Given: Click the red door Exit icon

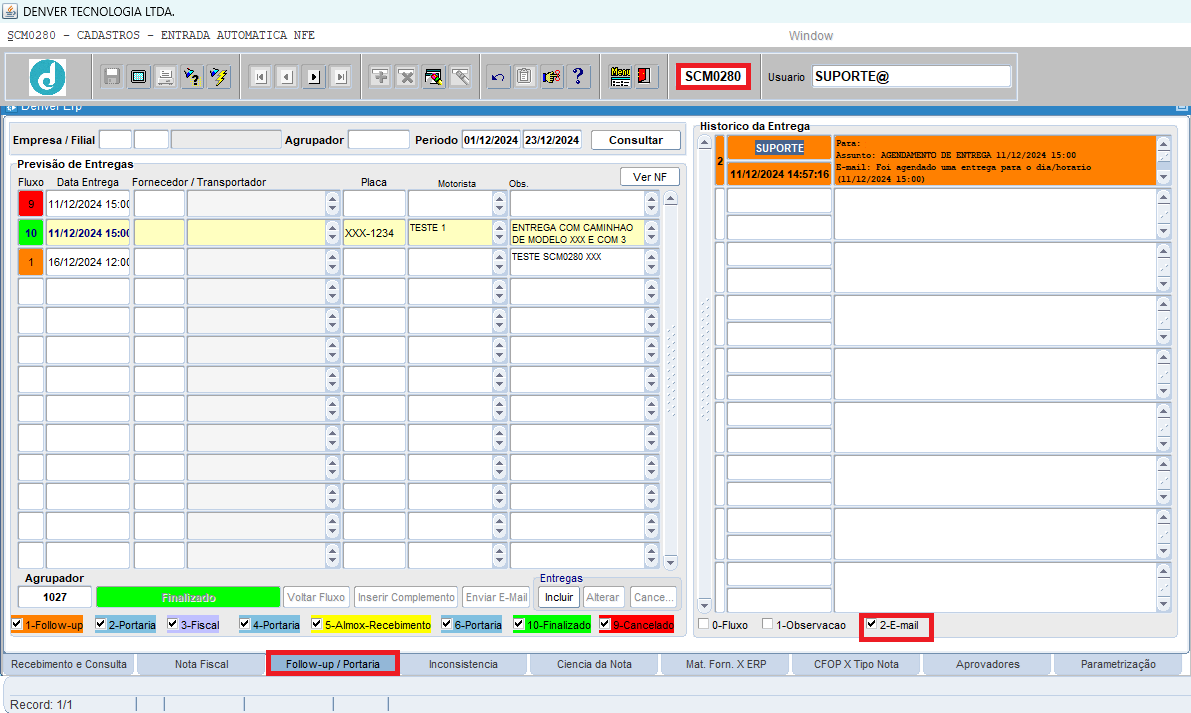Looking at the screenshot, I should (646, 77).
